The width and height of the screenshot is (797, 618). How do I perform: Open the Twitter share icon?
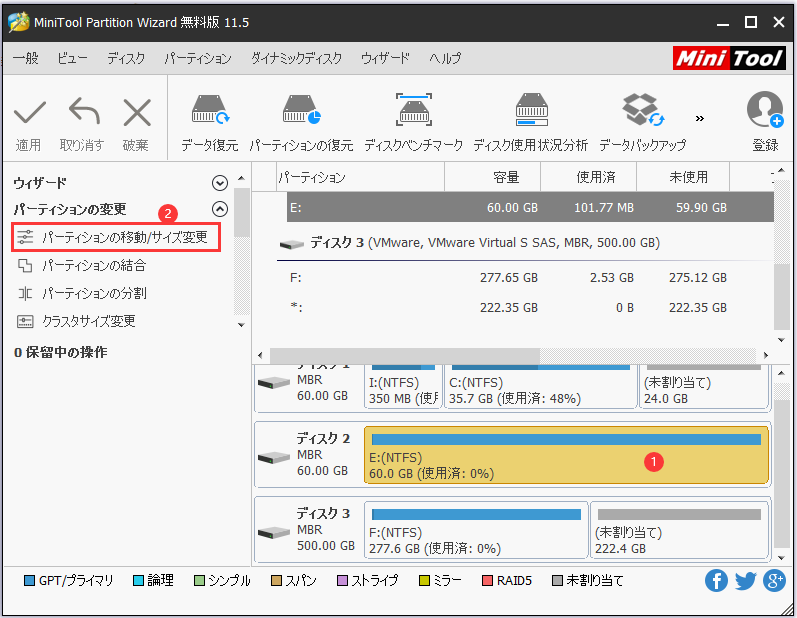tap(745, 580)
